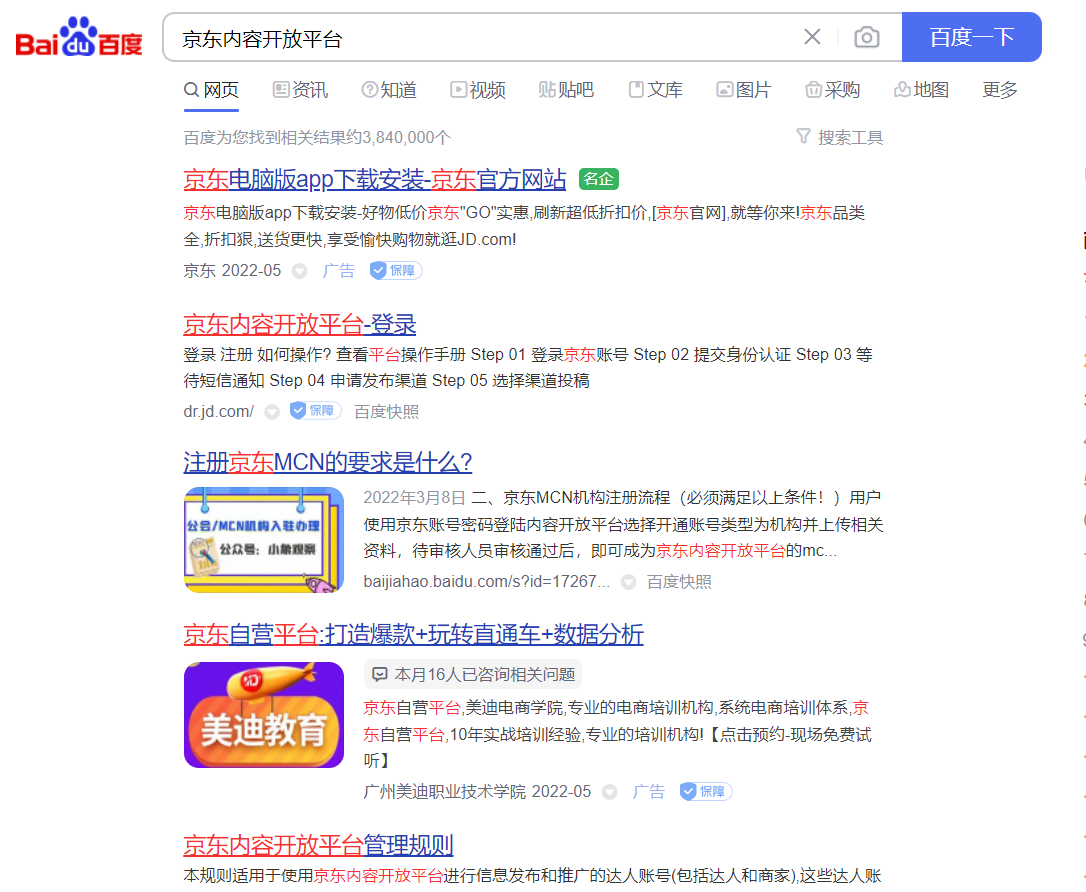Click the 公会/MCN机构入驻办理 thumbnail
Screen dimensions: 1086x892
point(264,540)
